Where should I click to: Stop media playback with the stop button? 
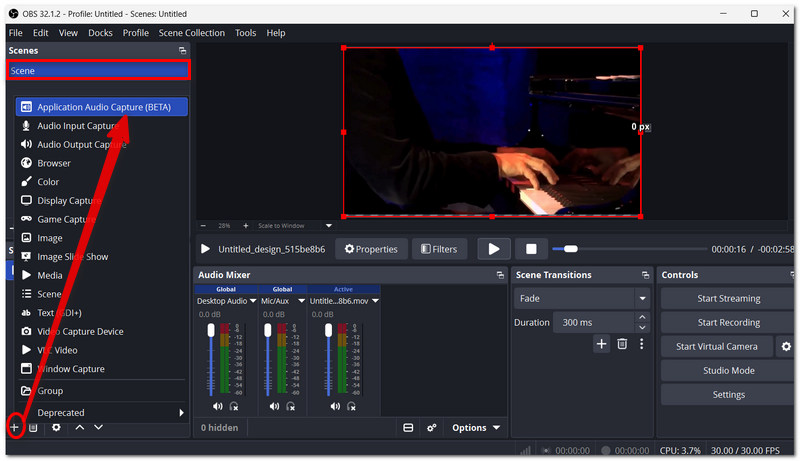(x=531, y=249)
